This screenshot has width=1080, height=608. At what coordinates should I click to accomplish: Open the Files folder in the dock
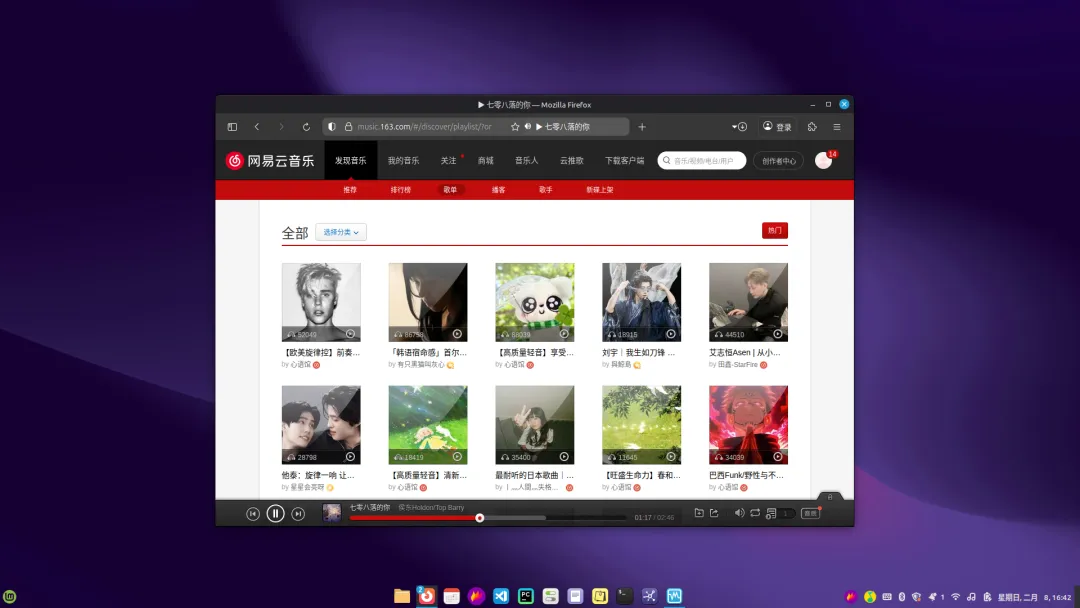click(x=402, y=596)
